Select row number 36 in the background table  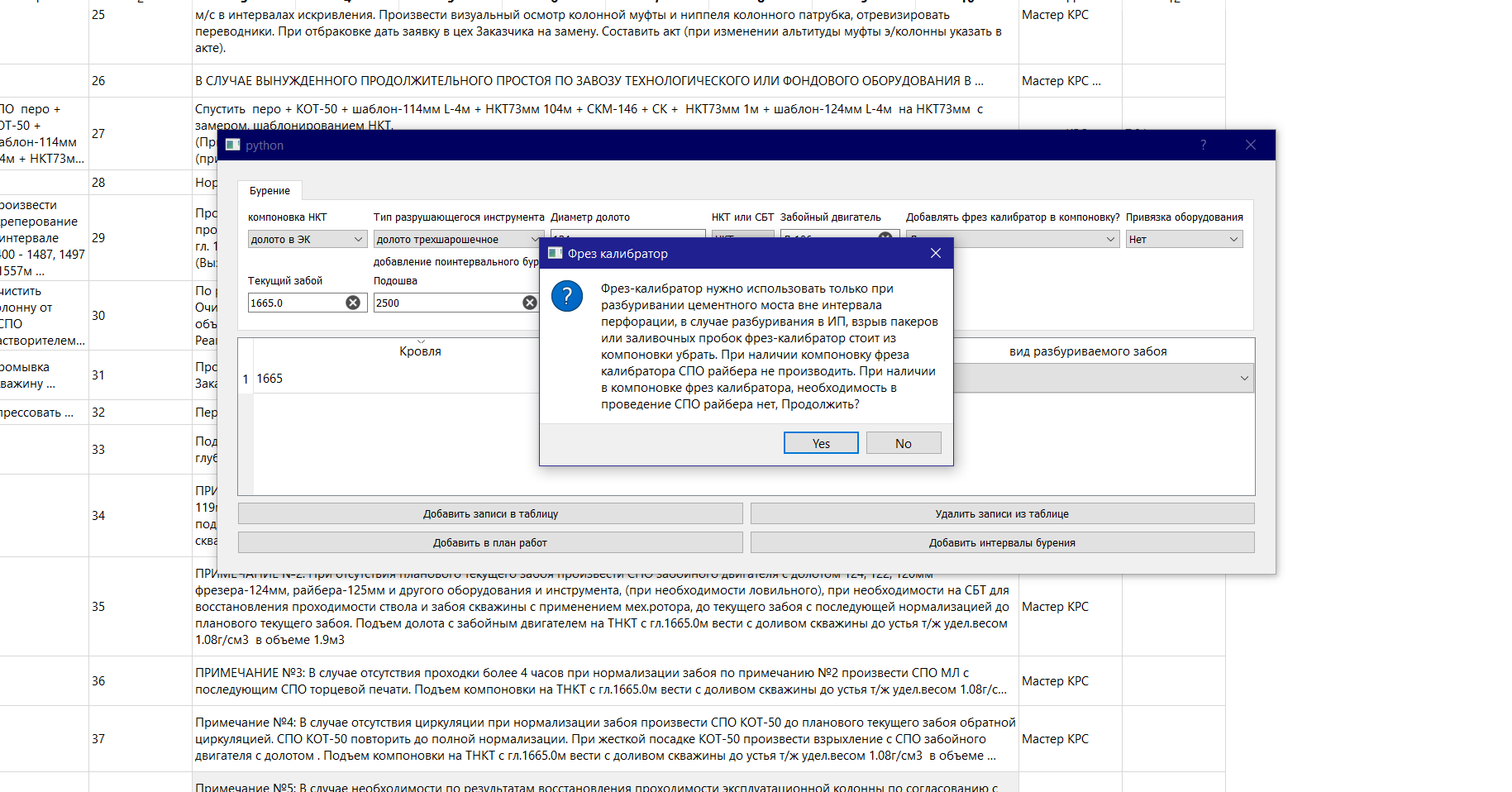(141, 681)
